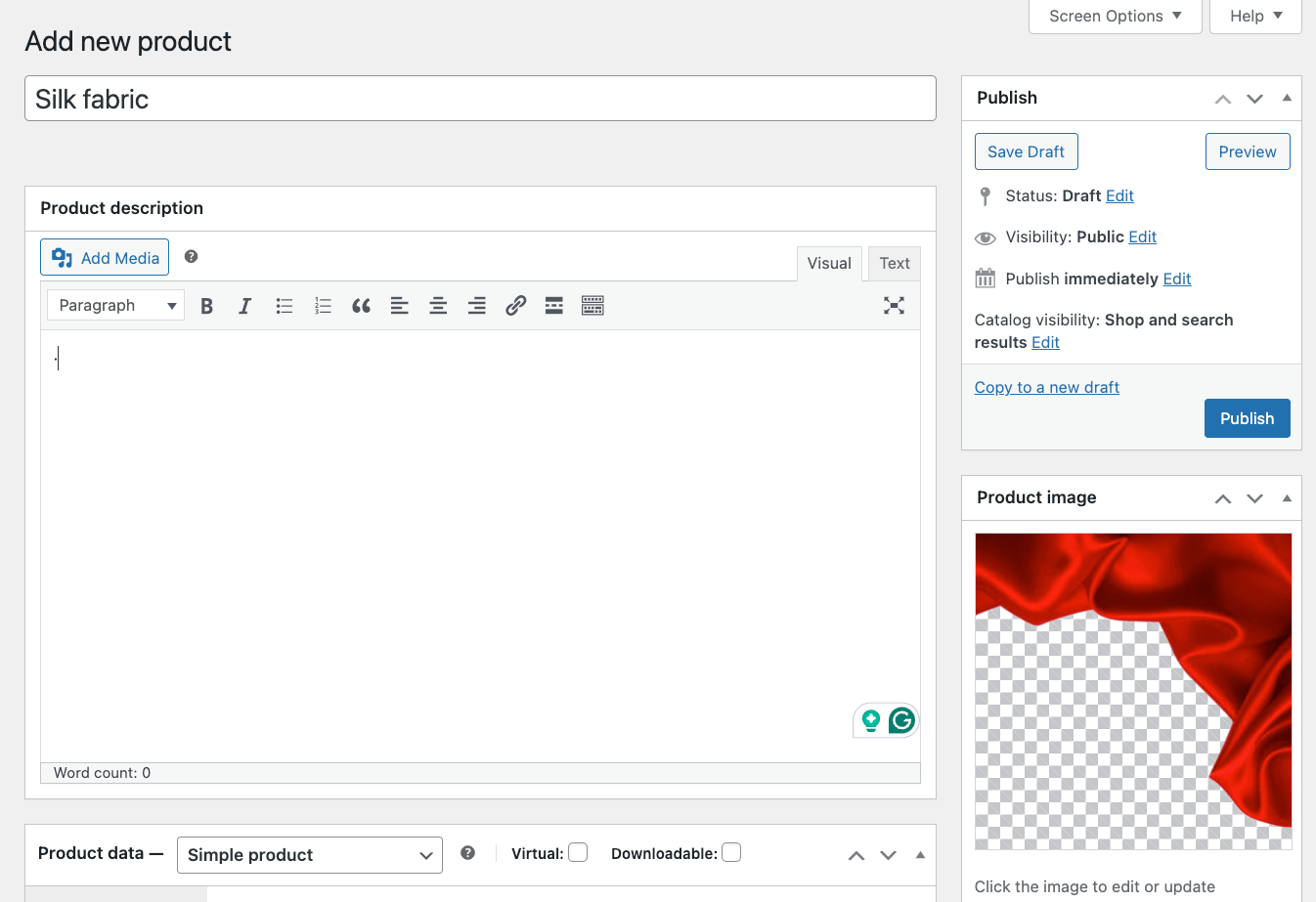Insert a bulleted list

(285, 306)
